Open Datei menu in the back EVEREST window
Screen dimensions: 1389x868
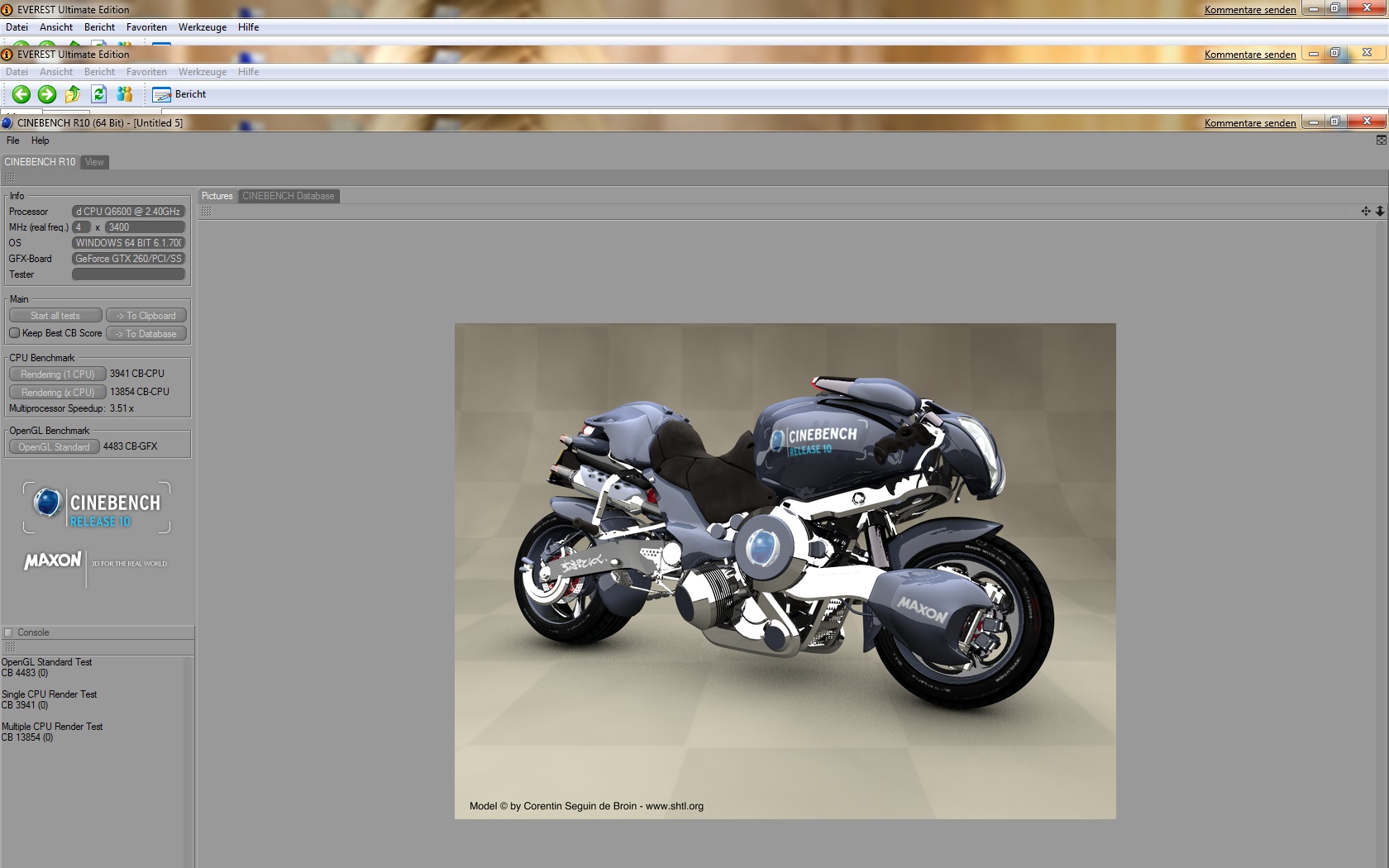click(x=17, y=27)
